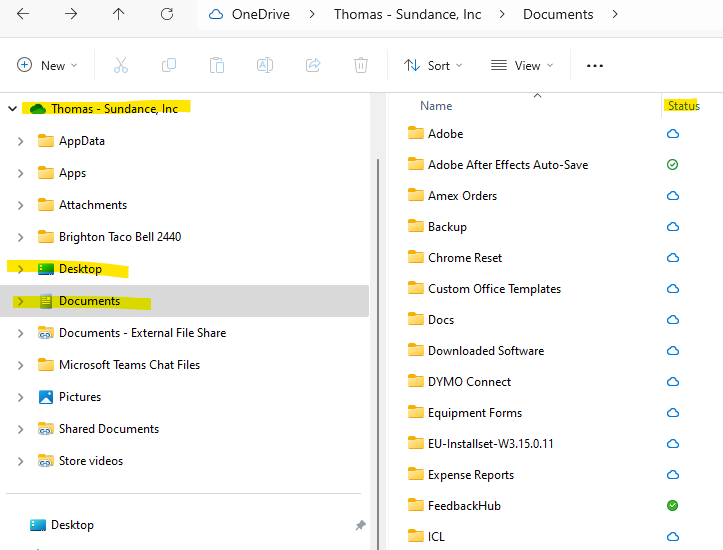Refresh the current folder view

coord(167,14)
